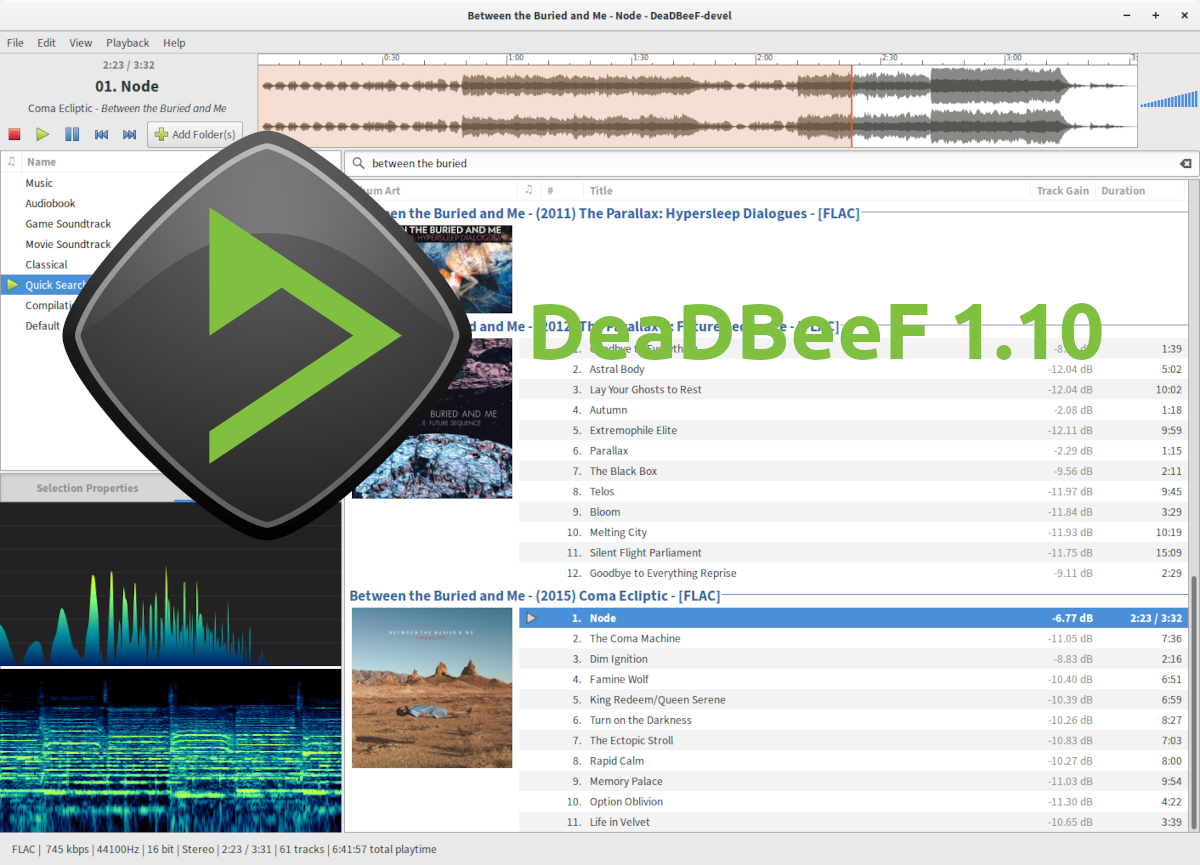The height and width of the screenshot is (865, 1200).
Task: Click the Add Folder(s) button
Action: [194, 134]
